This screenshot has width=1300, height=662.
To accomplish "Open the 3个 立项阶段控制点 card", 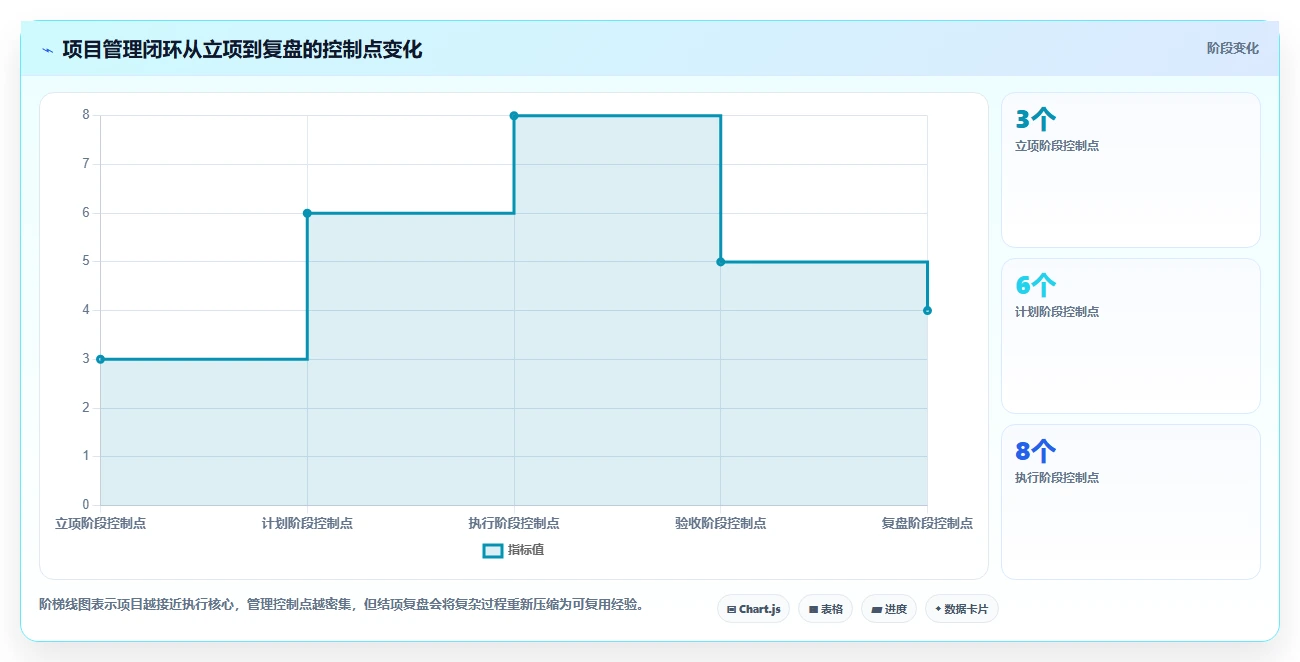I will click(x=1131, y=170).
